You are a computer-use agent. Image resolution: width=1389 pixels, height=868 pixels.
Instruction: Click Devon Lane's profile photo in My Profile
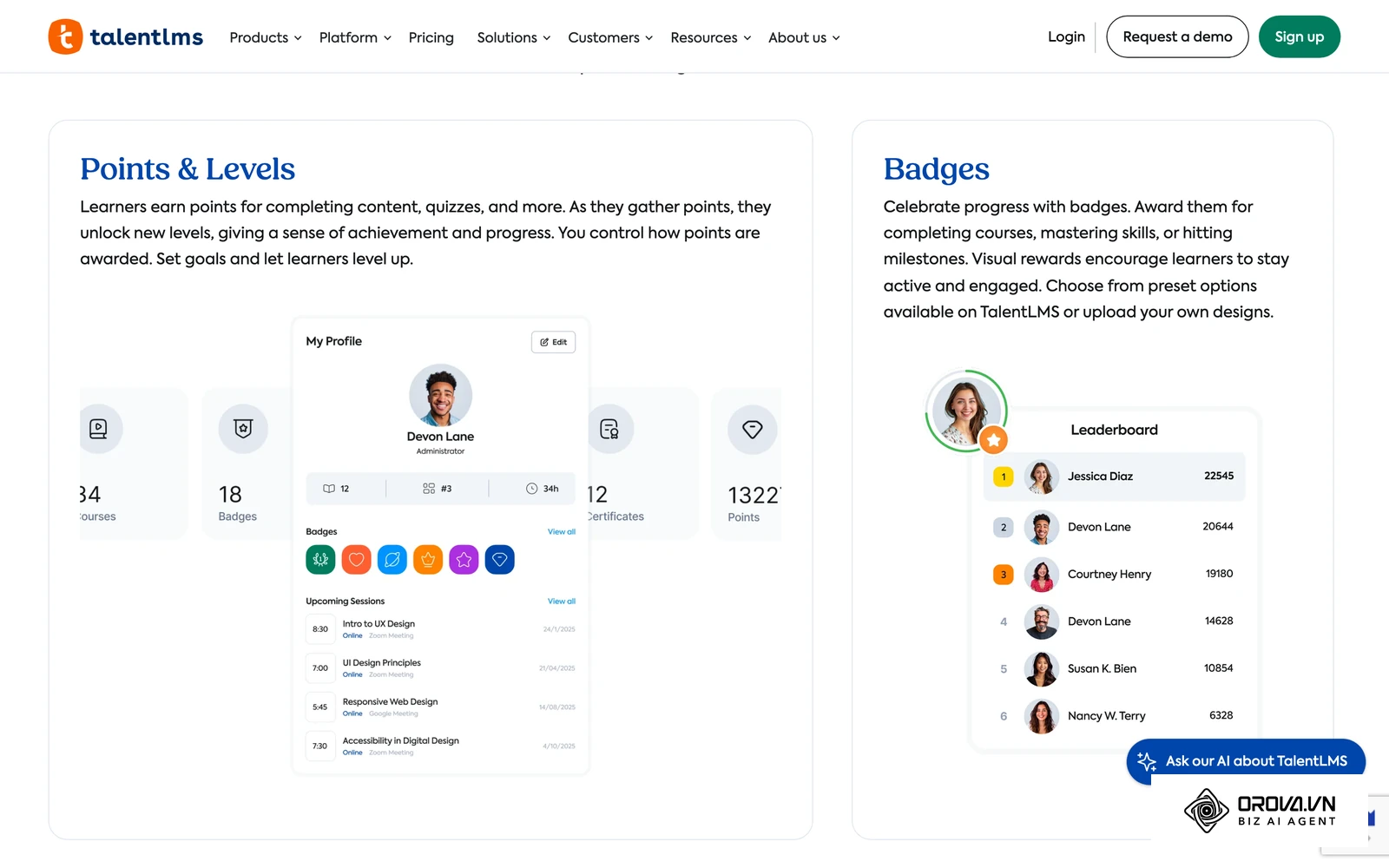click(x=441, y=395)
